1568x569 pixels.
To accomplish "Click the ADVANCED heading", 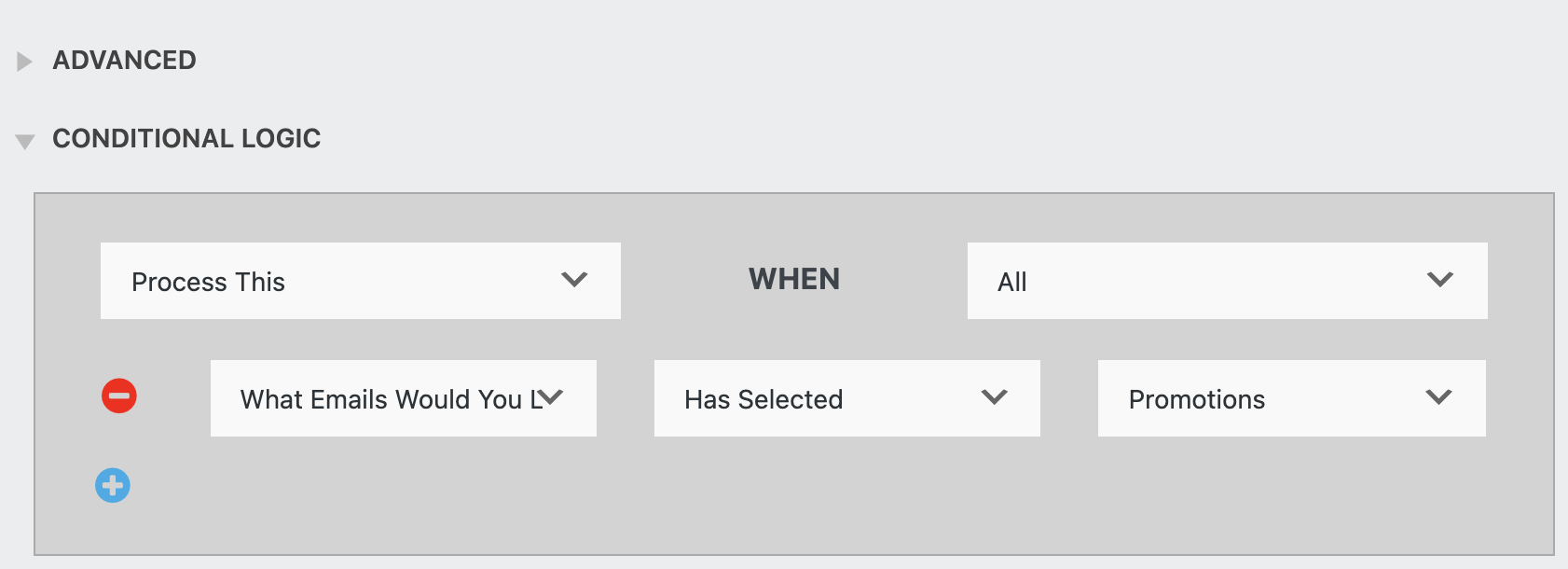I will pos(126,61).
